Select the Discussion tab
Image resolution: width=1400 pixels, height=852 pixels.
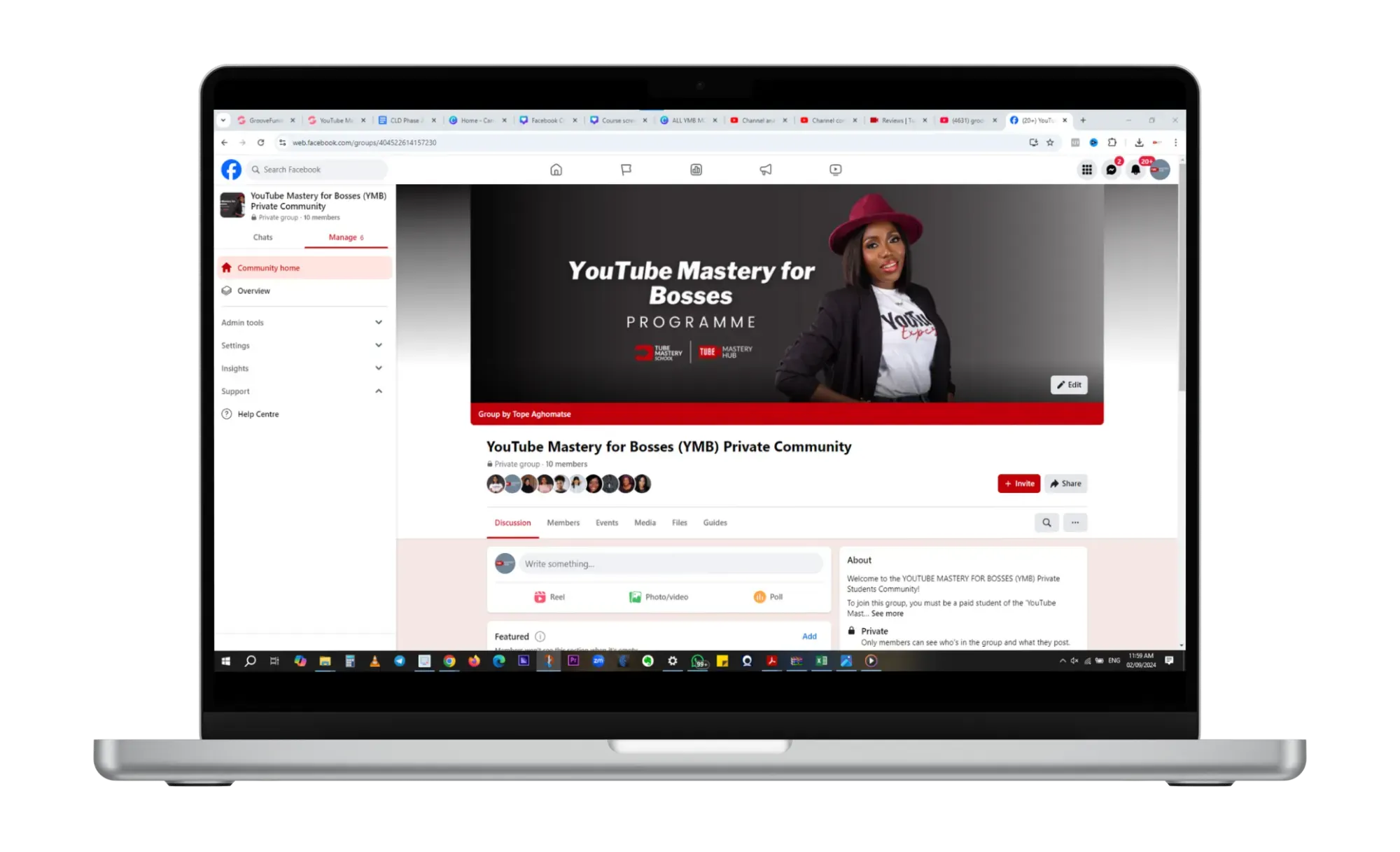(x=512, y=523)
